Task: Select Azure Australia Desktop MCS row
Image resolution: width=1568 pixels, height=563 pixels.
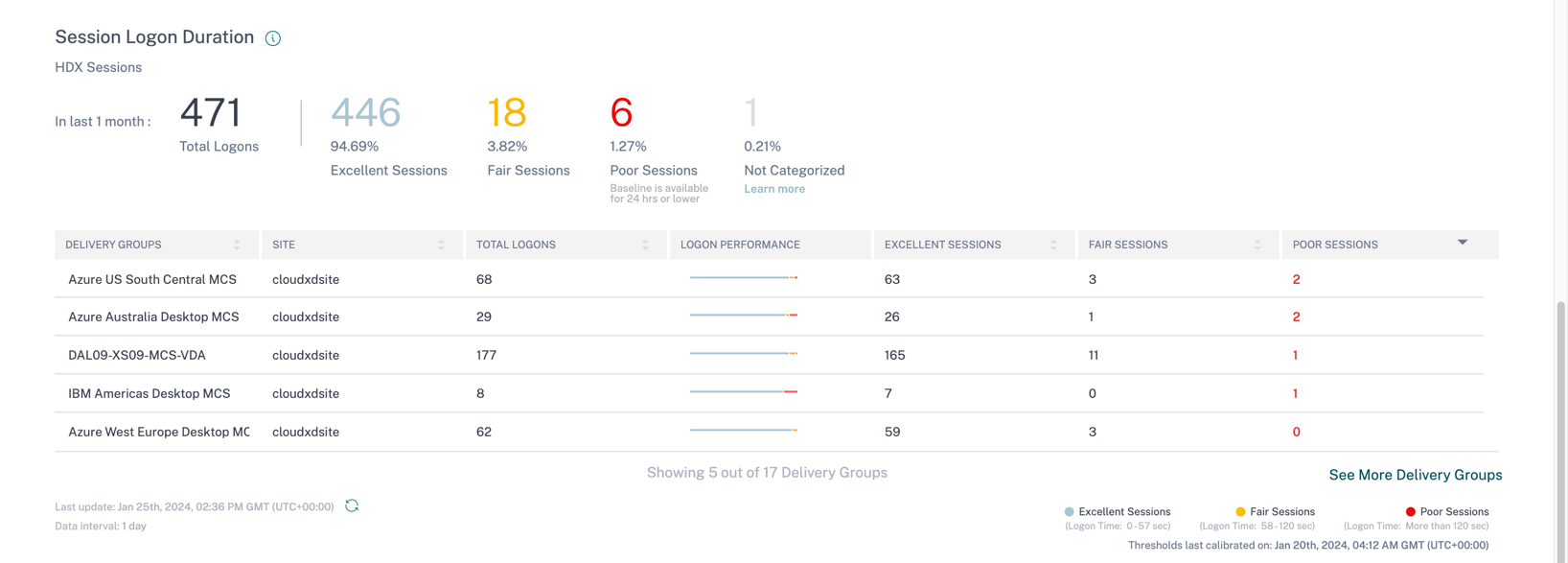Action: (153, 317)
